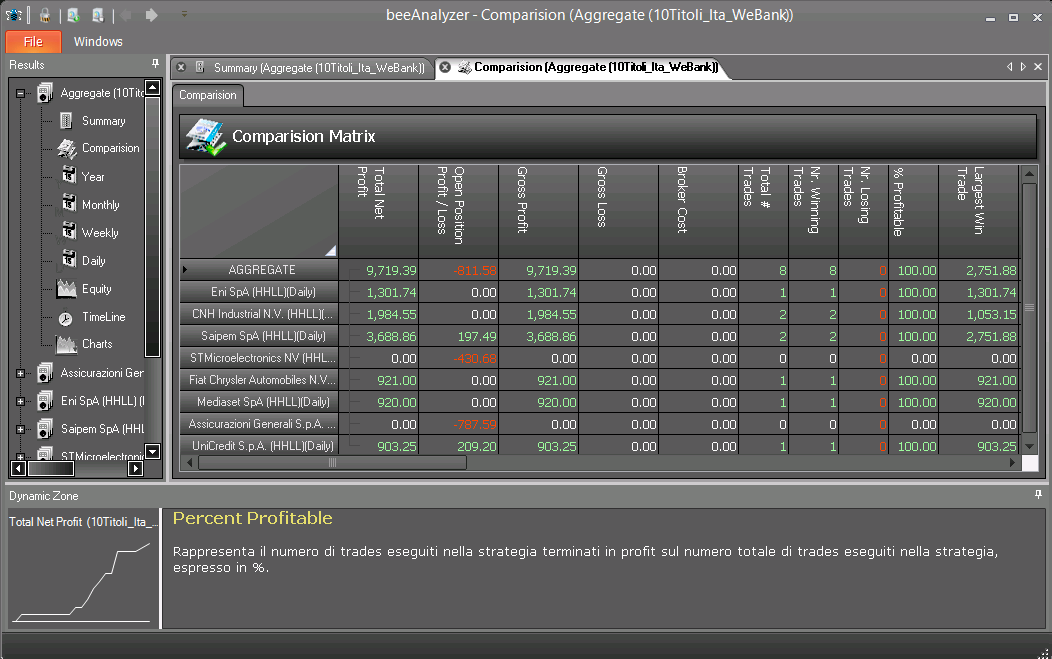Switch to the Summary (Aggregate) tab
The height and width of the screenshot is (659, 1052).
coord(319,68)
